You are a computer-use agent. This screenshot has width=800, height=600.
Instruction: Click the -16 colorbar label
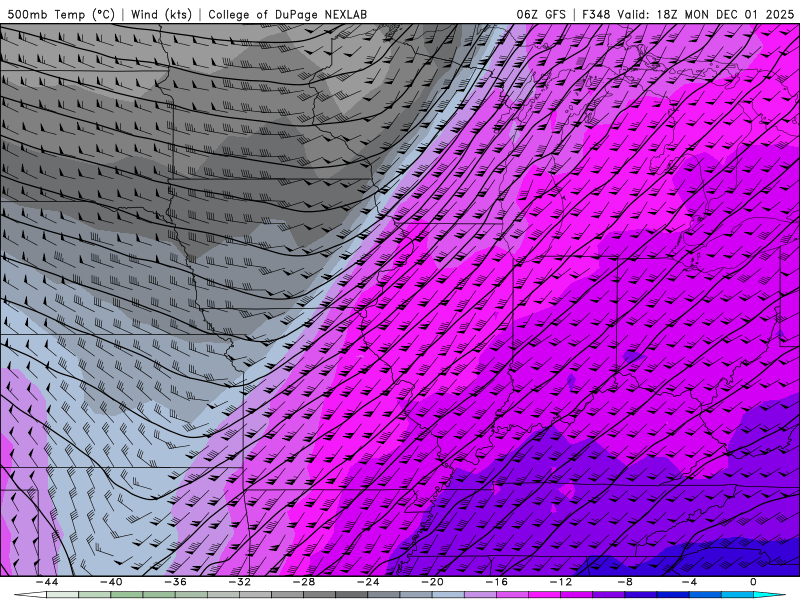pyautogui.click(x=496, y=582)
